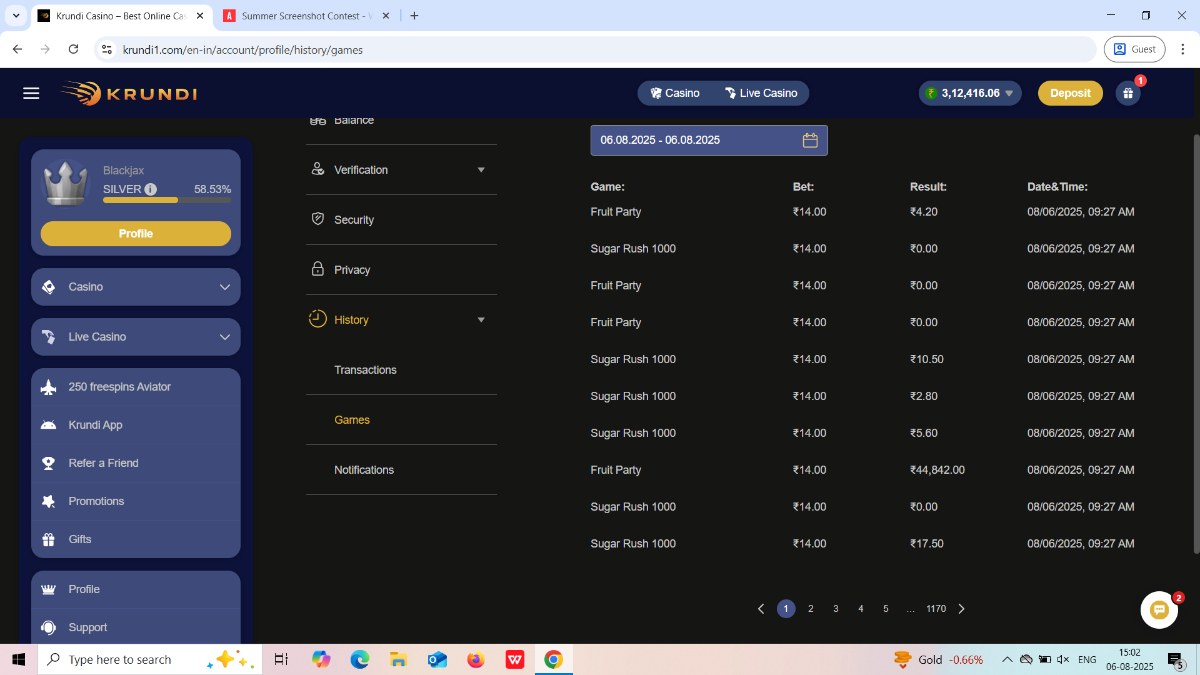This screenshot has width=1200, height=675.
Task: Click the headset icon beside Support
Action: click(48, 627)
